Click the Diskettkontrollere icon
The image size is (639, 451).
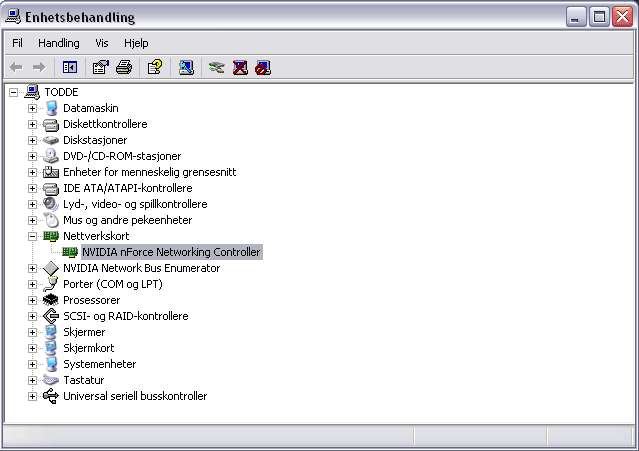pyautogui.click(x=51, y=124)
